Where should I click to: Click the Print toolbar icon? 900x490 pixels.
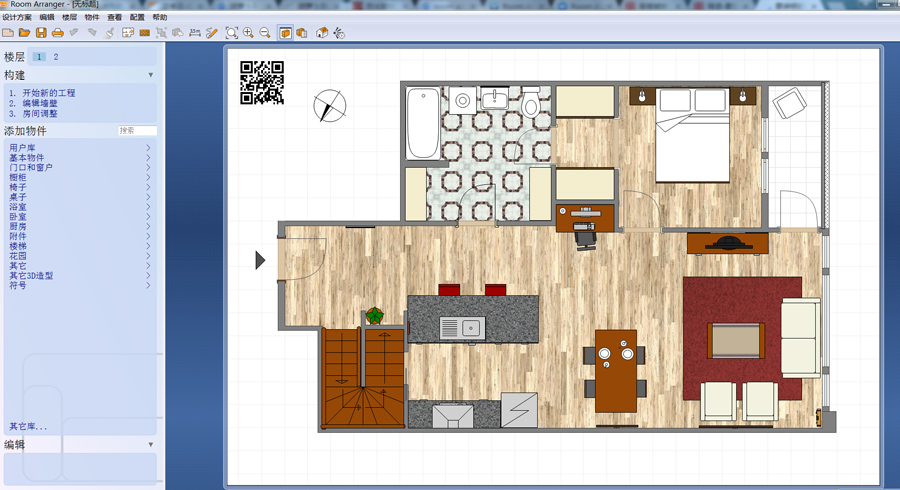tap(58, 33)
